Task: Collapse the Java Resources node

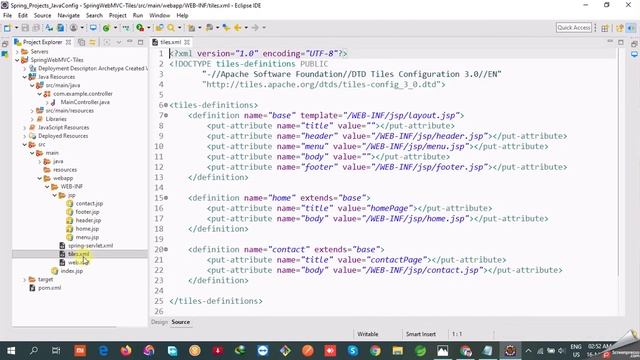Action: (x=24, y=77)
